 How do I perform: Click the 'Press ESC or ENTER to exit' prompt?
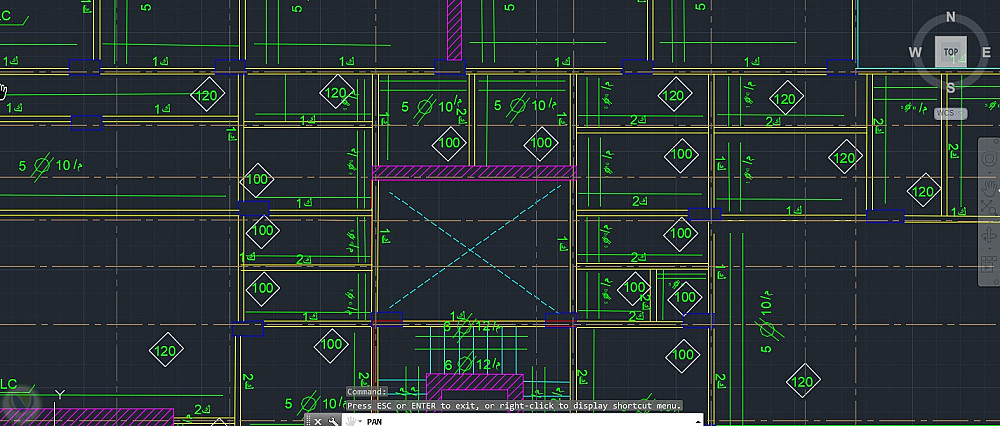515,405
